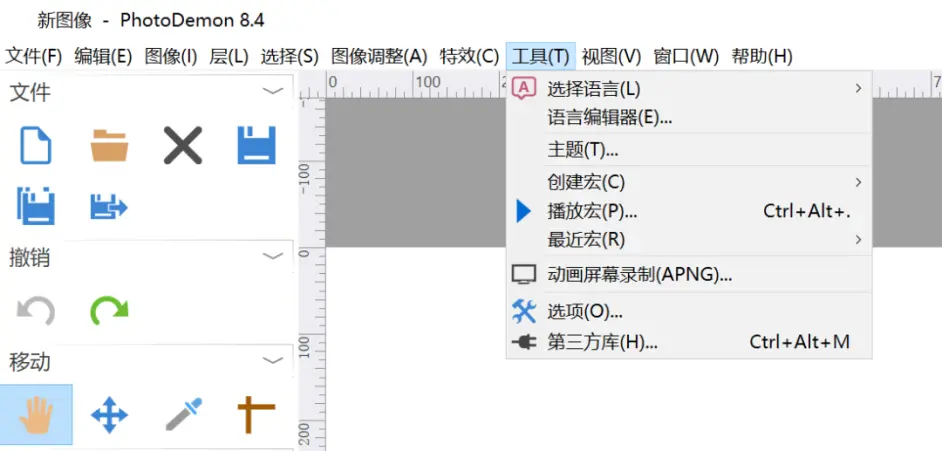This screenshot has width=942, height=451.
Task: Open the 文件(F) menu
Action: [34, 56]
